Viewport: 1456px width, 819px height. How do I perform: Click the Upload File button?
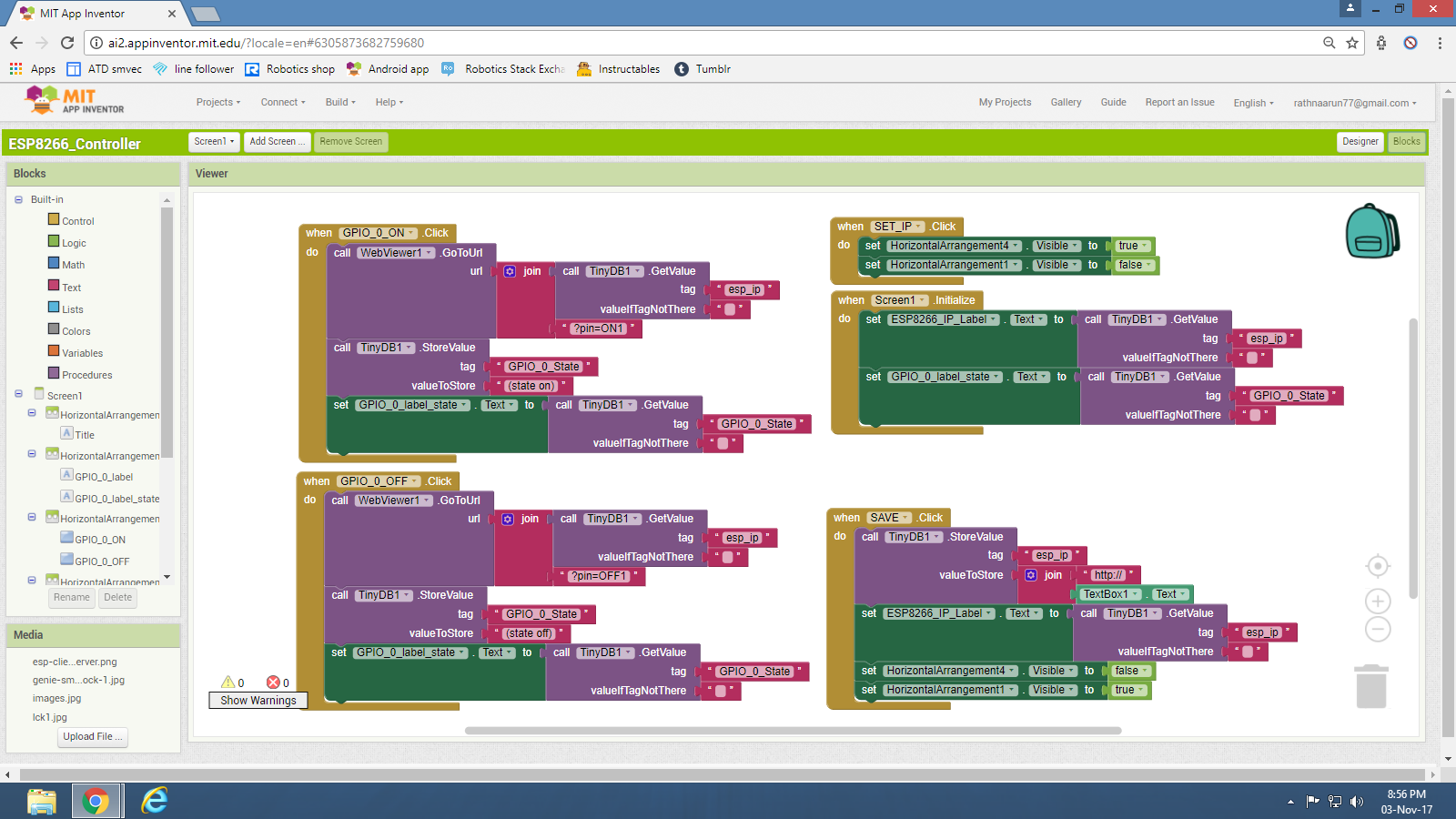93,737
